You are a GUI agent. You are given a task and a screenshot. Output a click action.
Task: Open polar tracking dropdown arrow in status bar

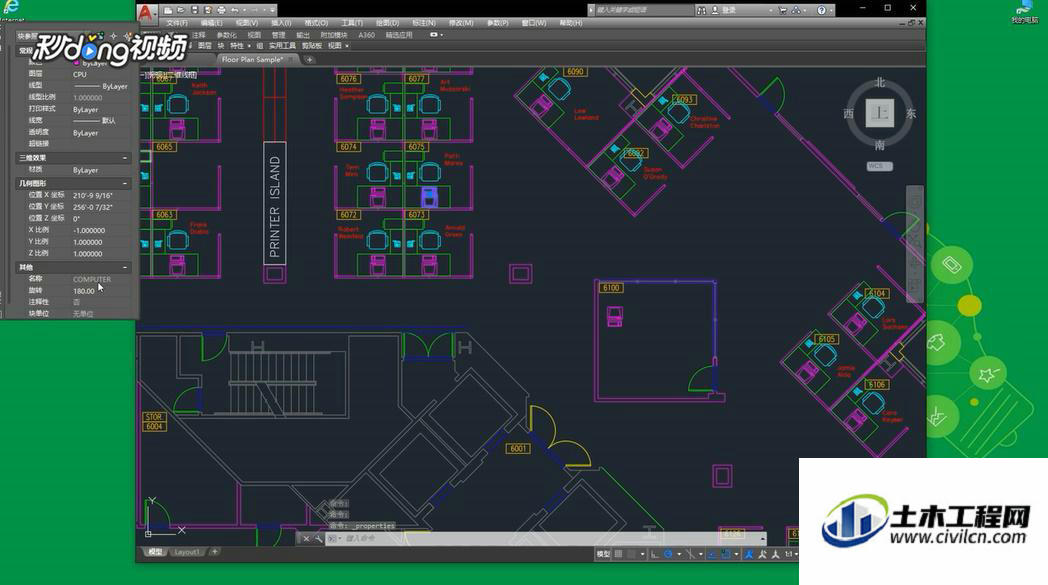click(679, 554)
